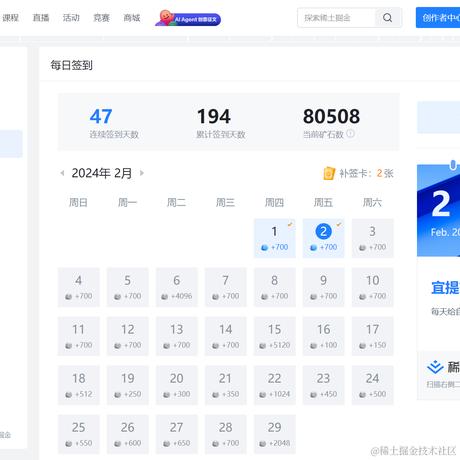This screenshot has width=460, height=460.
Task: Click ore icon on day 4
Action: (69, 296)
